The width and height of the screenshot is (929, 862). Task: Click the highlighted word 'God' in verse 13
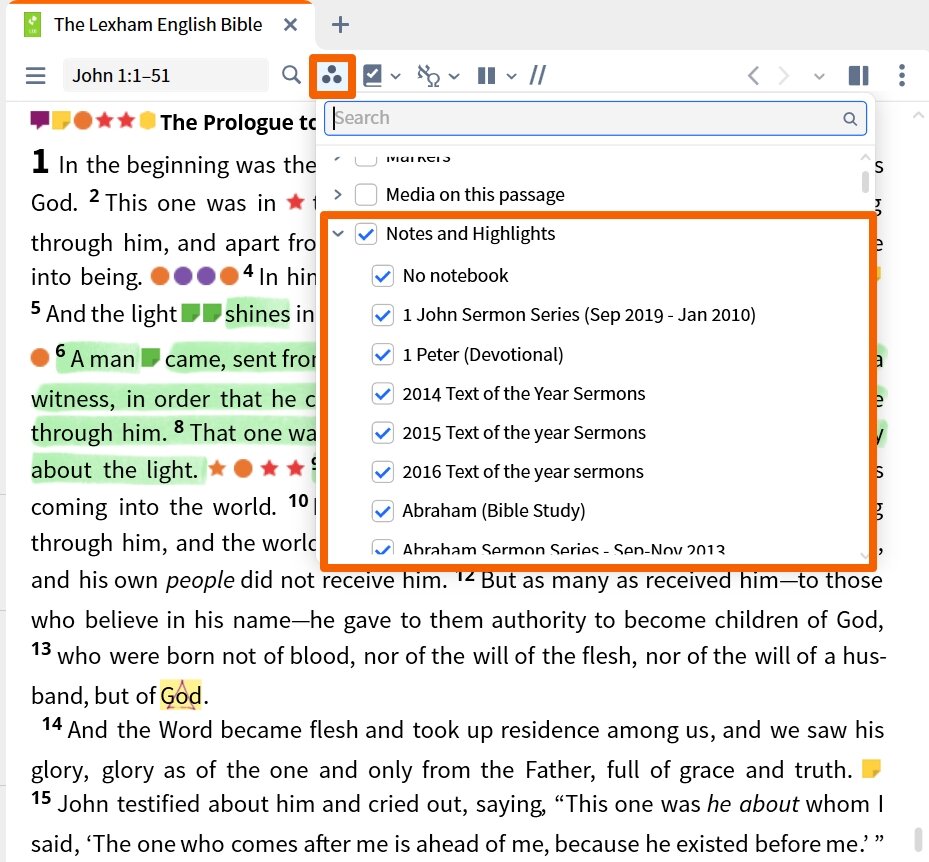coord(181,695)
